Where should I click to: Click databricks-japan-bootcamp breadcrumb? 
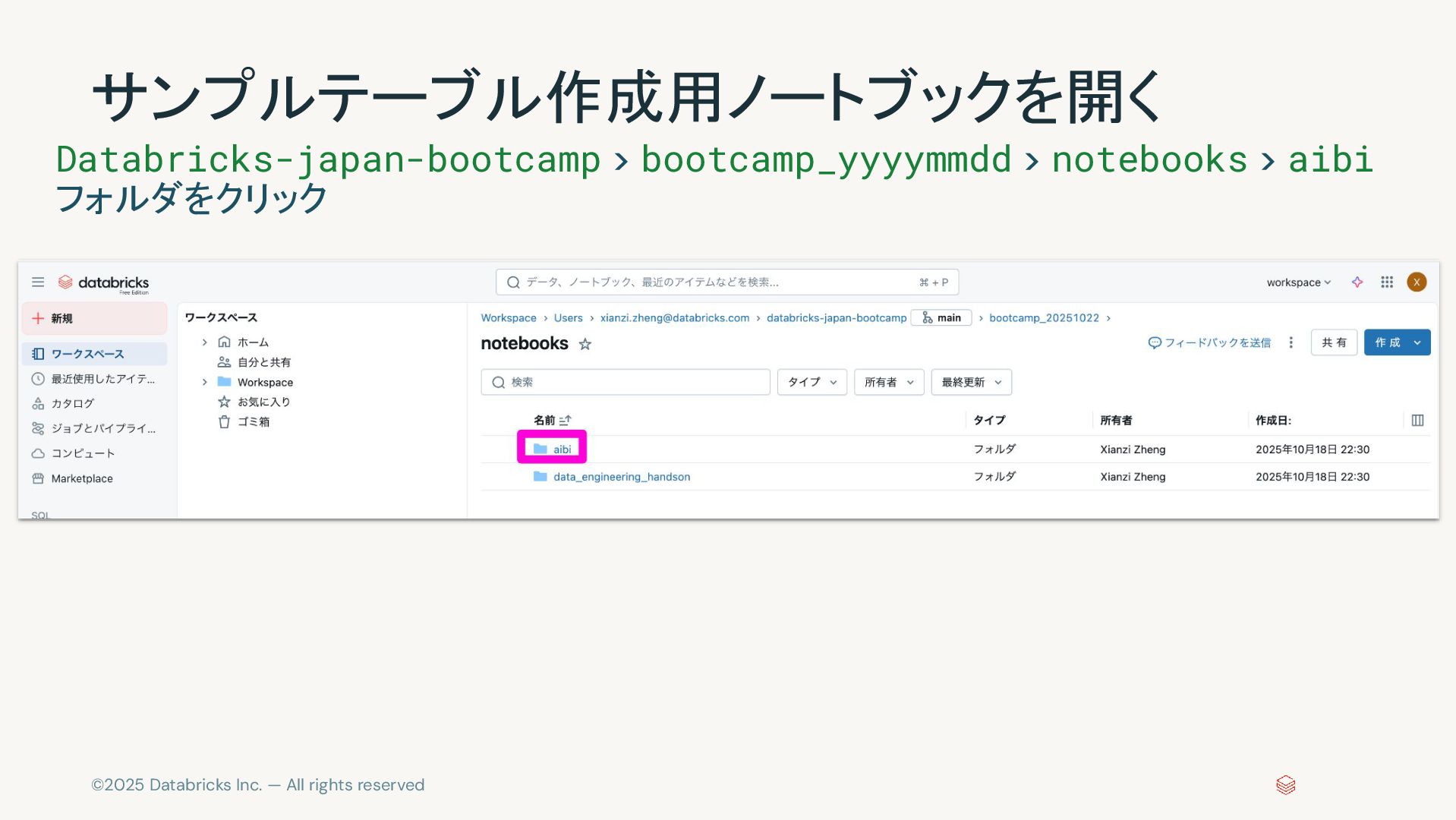(x=837, y=317)
